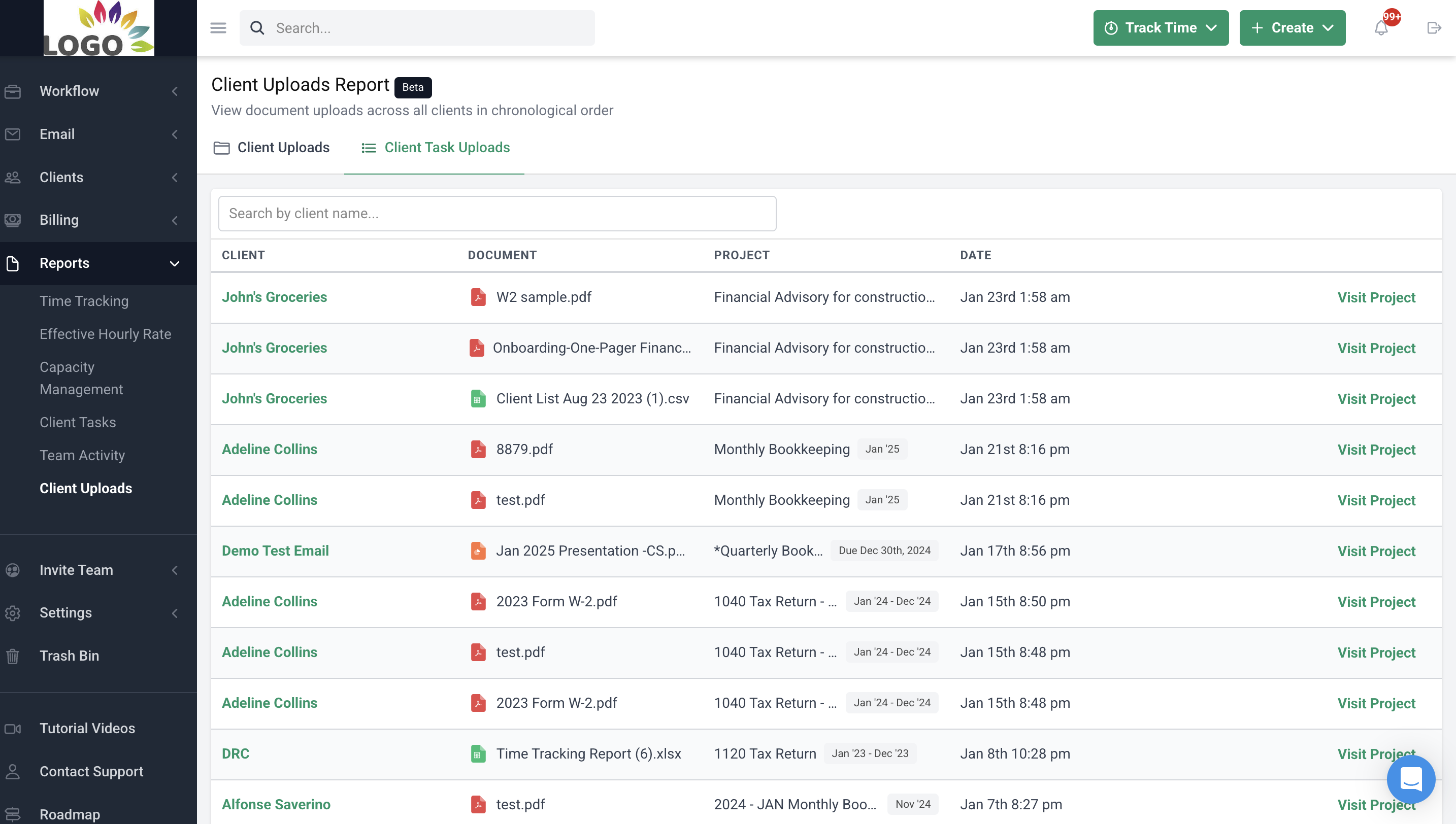Click the Workflow briefcase icon

coord(13,91)
